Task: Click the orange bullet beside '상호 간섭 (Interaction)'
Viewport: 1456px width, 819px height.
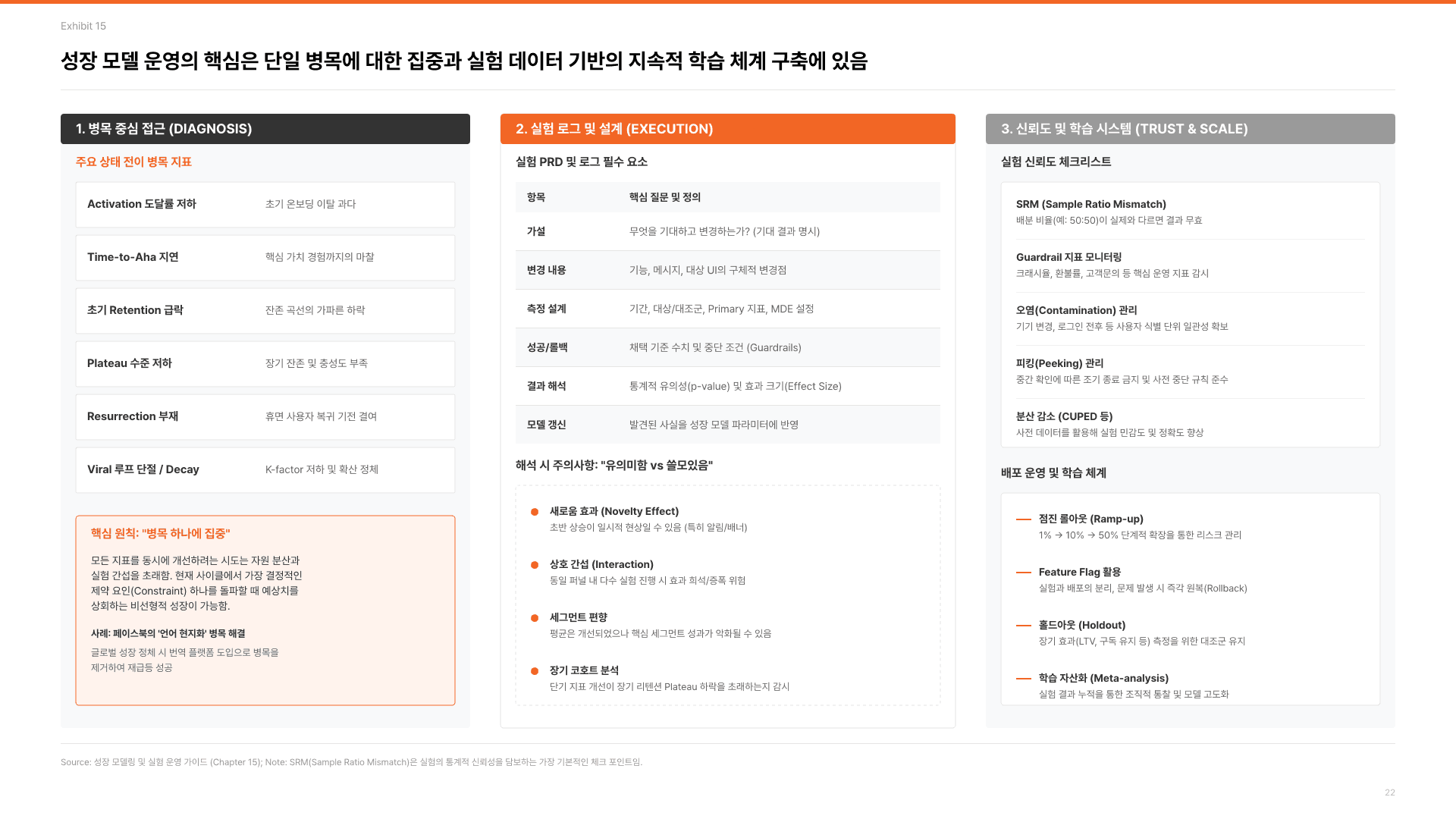Action: click(x=535, y=565)
